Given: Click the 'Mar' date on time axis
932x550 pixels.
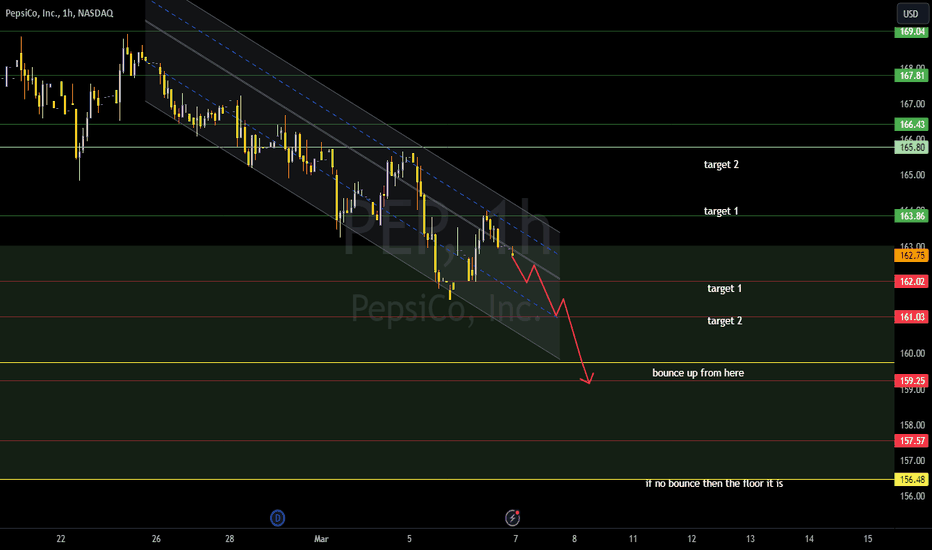Looking at the screenshot, I should click(x=321, y=539).
